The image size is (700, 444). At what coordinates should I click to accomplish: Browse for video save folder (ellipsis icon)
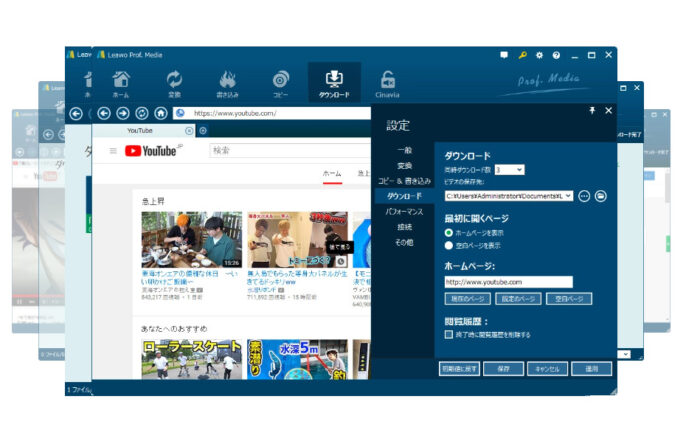click(x=584, y=196)
